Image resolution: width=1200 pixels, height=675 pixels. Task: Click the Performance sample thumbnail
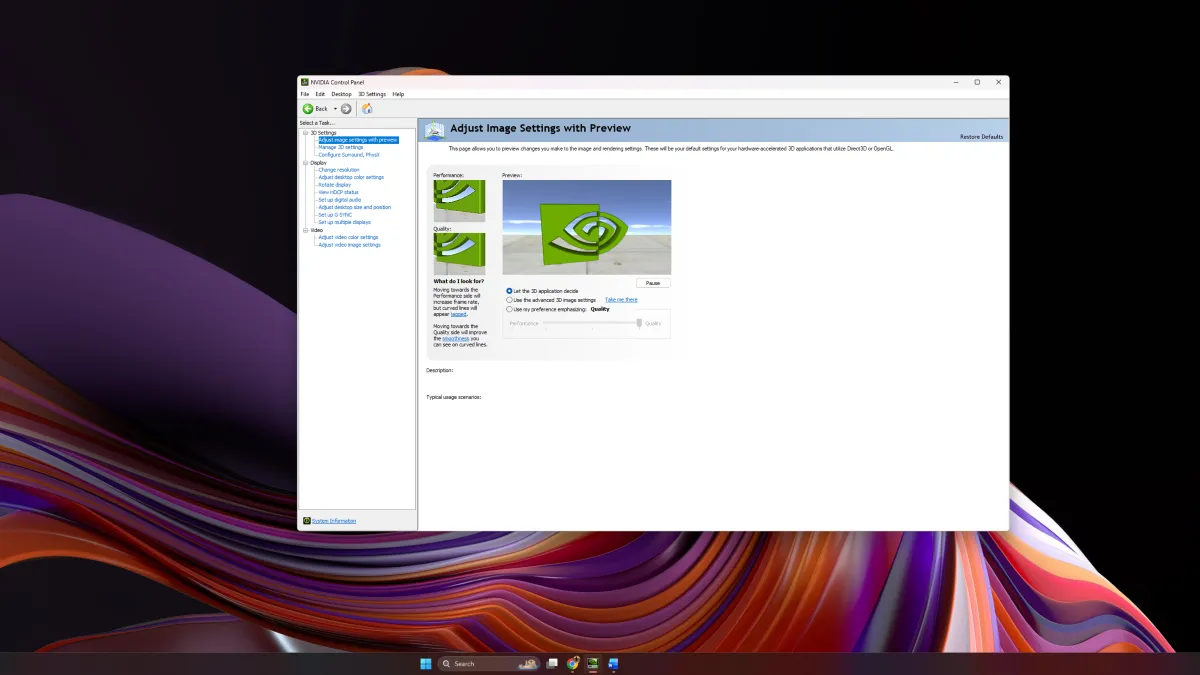click(x=459, y=201)
